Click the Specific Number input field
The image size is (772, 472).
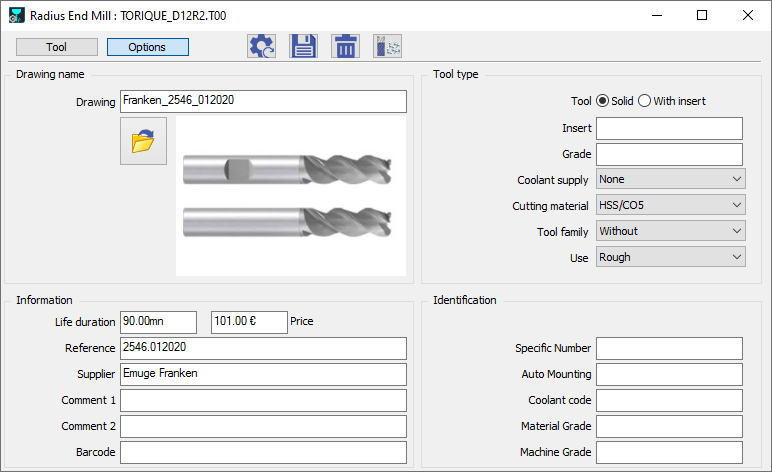[669, 348]
